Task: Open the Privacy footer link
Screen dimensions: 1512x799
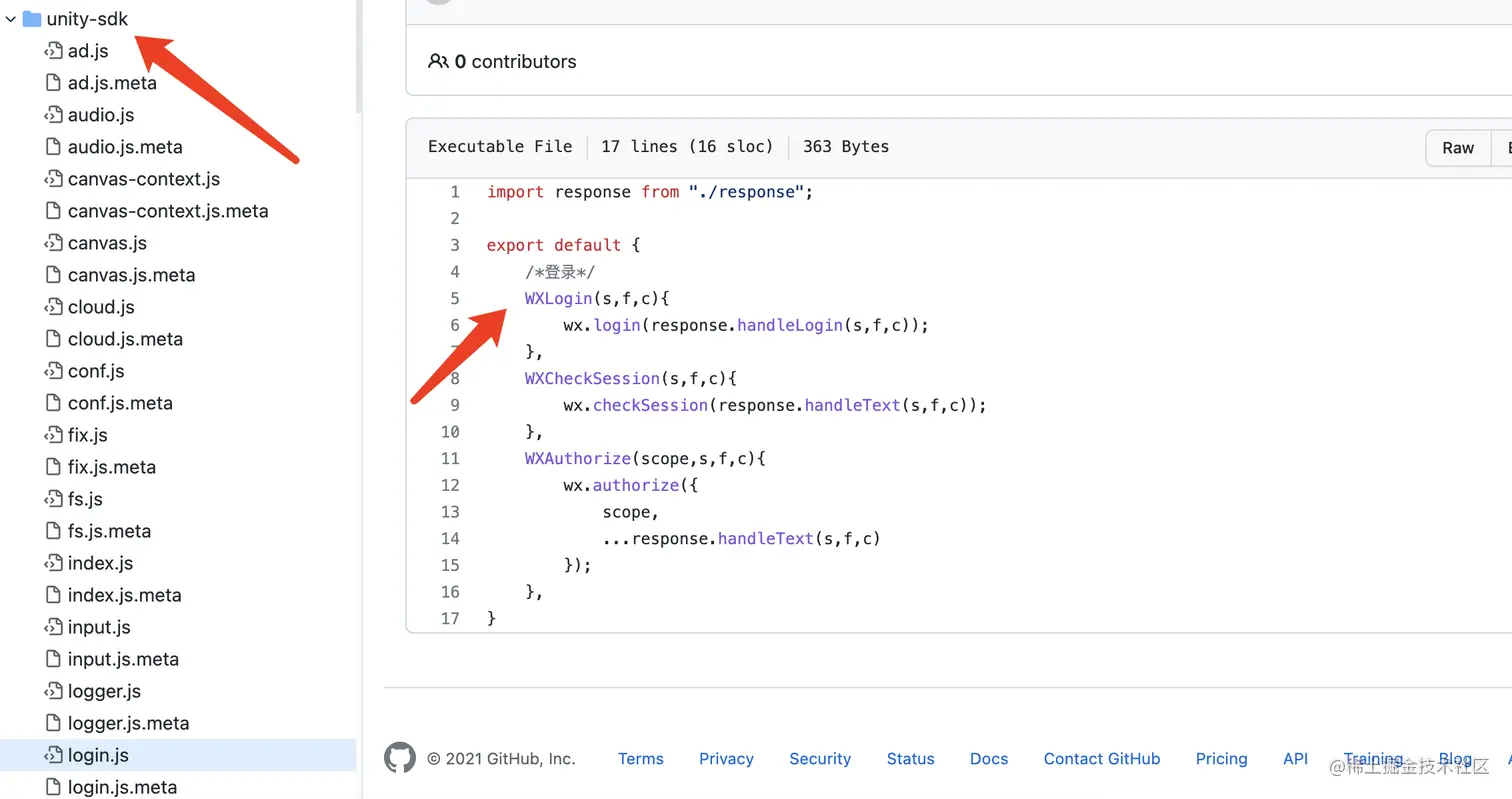Action: click(x=726, y=759)
